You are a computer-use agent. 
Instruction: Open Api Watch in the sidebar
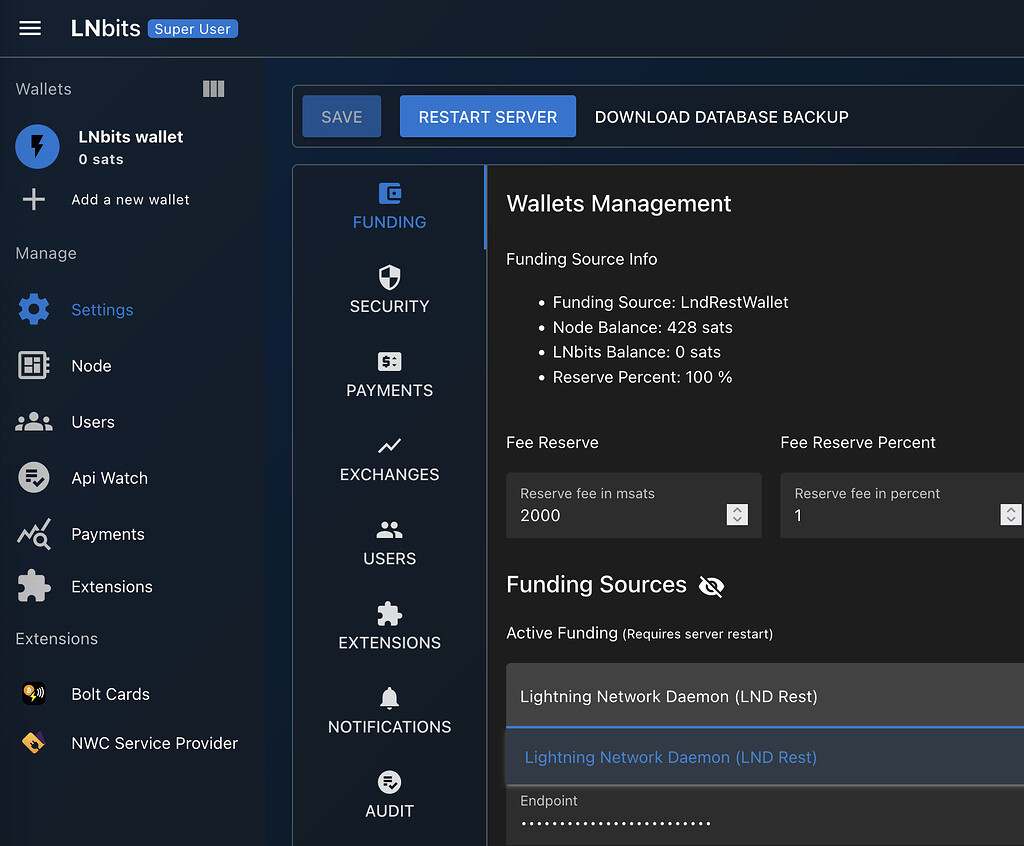pyautogui.click(x=109, y=478)
